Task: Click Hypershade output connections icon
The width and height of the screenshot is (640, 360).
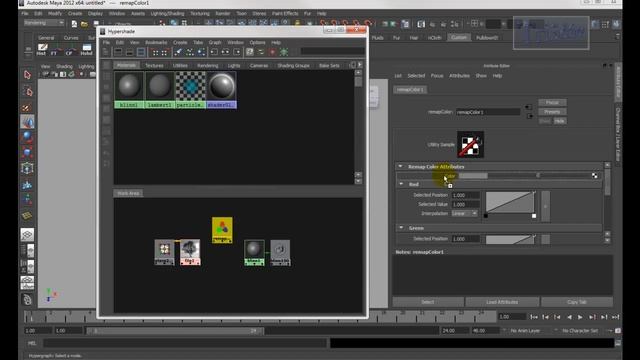Action: tap(237, 52)
